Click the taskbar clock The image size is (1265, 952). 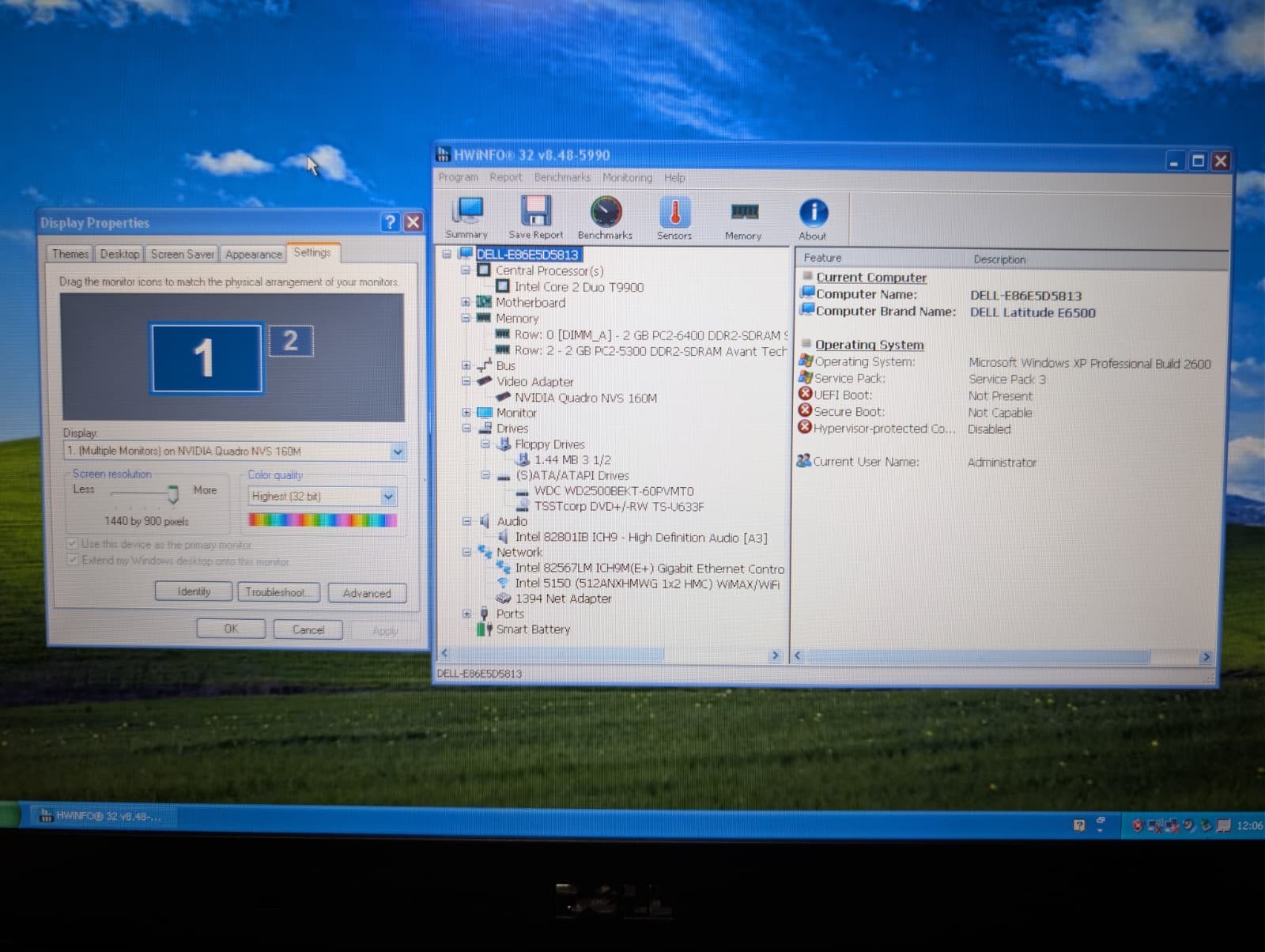pyautogui.click(x=1249, y=825)
